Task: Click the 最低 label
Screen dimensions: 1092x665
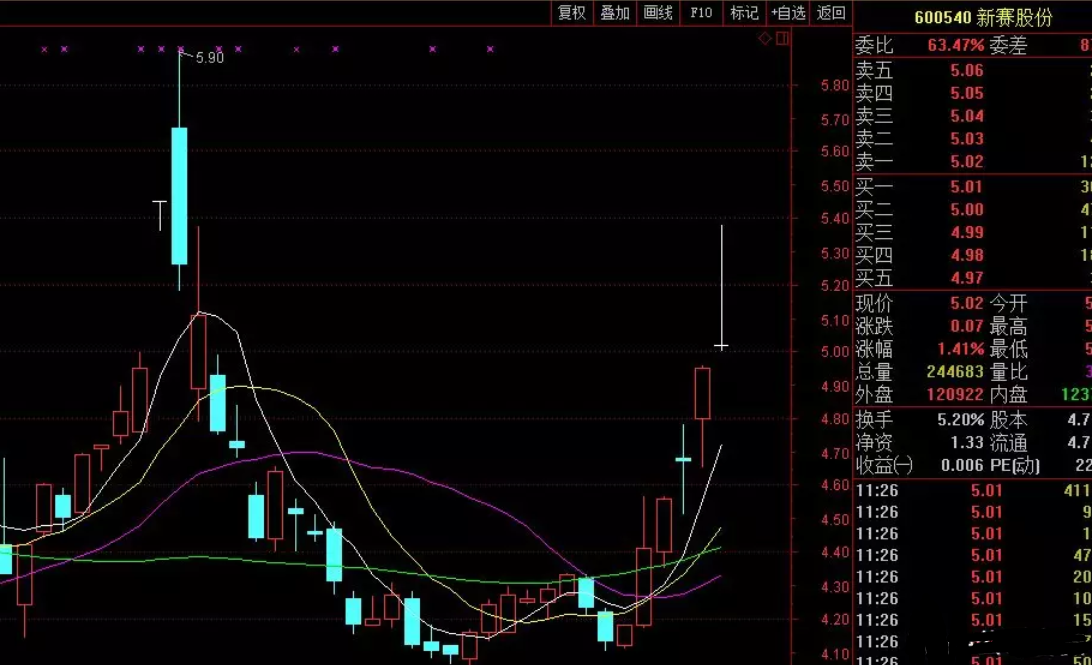Action: [1008, 349]
